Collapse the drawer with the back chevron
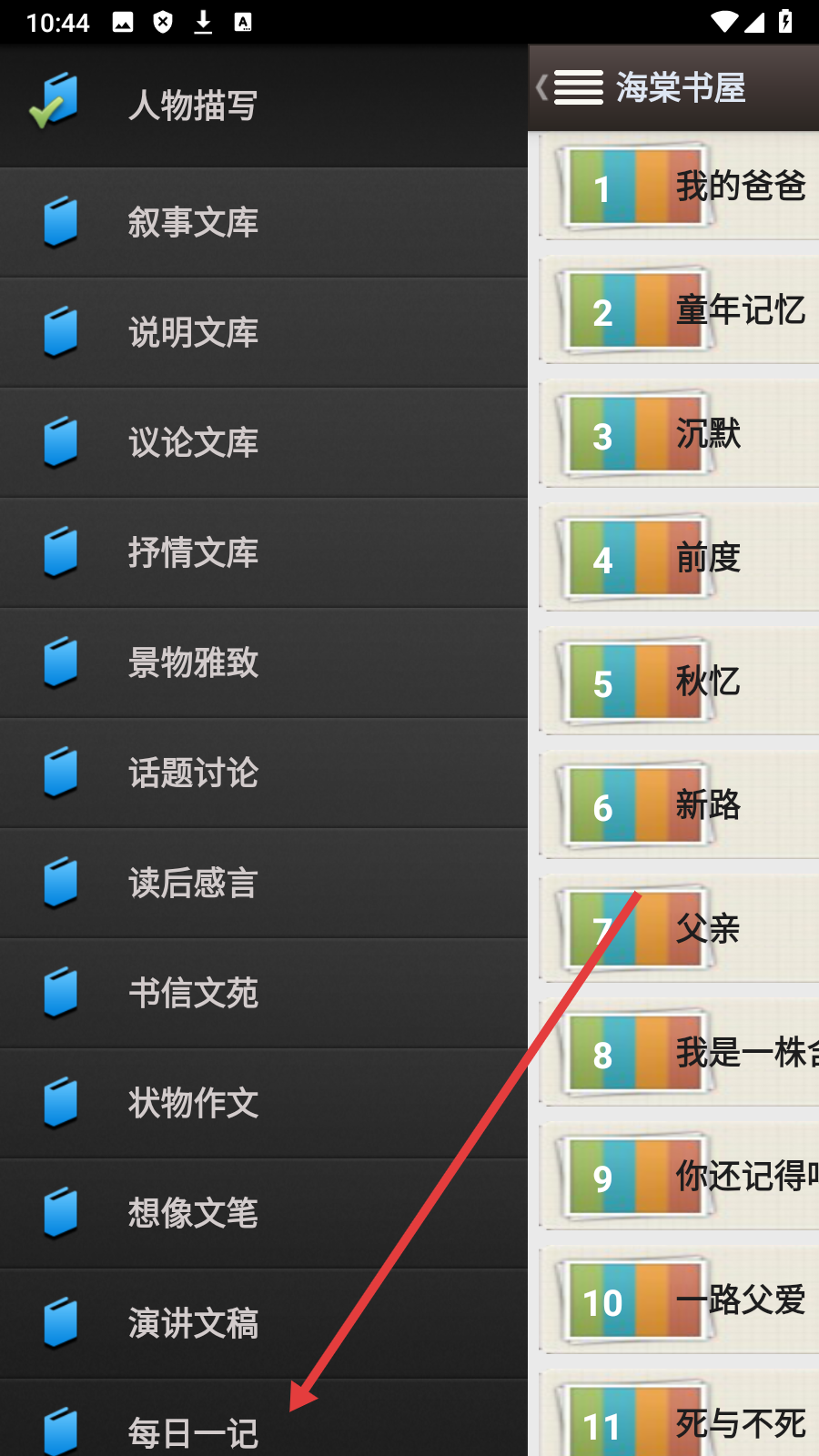 pyautogui.click(x=541, y=87)
